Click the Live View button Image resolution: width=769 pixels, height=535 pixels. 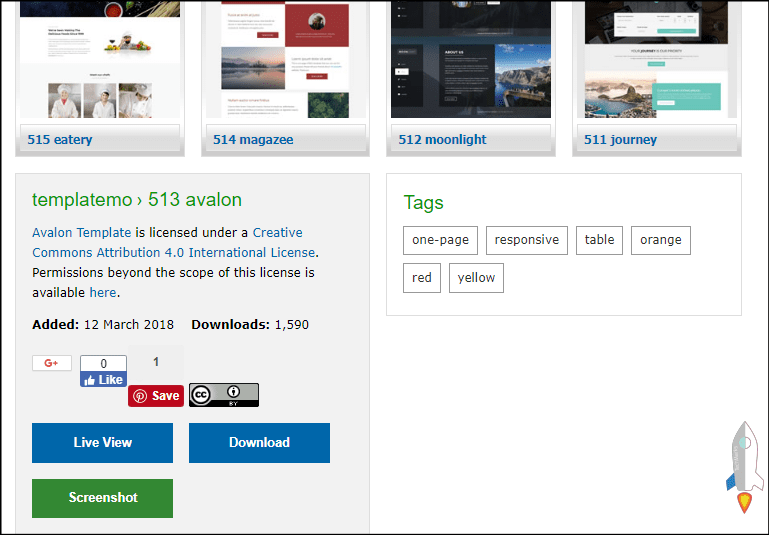[102, 443]
